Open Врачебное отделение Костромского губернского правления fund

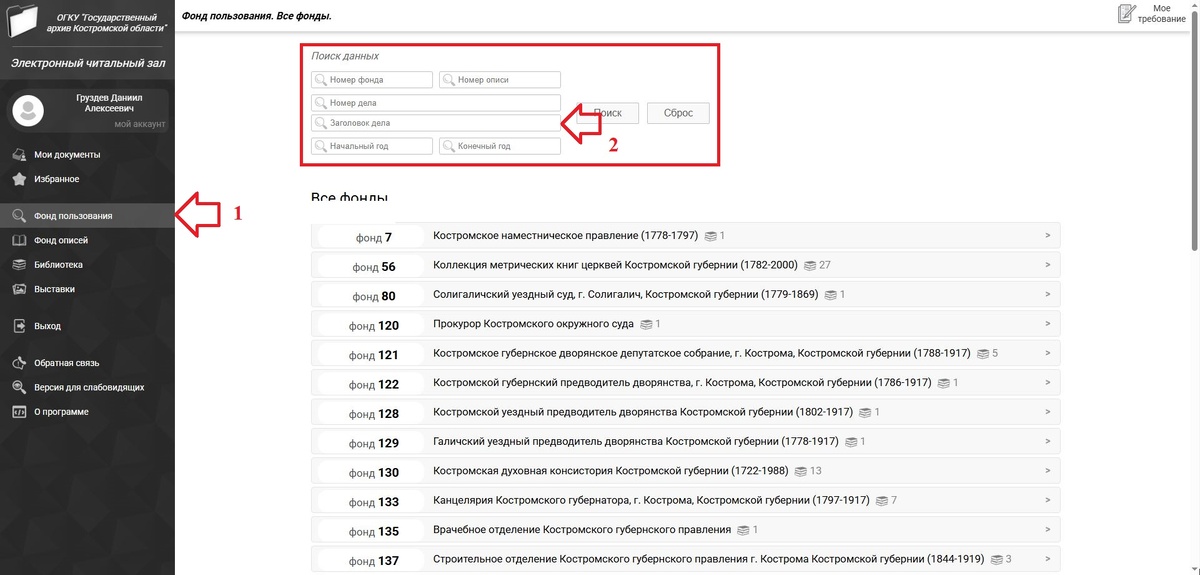click(582, 530)
